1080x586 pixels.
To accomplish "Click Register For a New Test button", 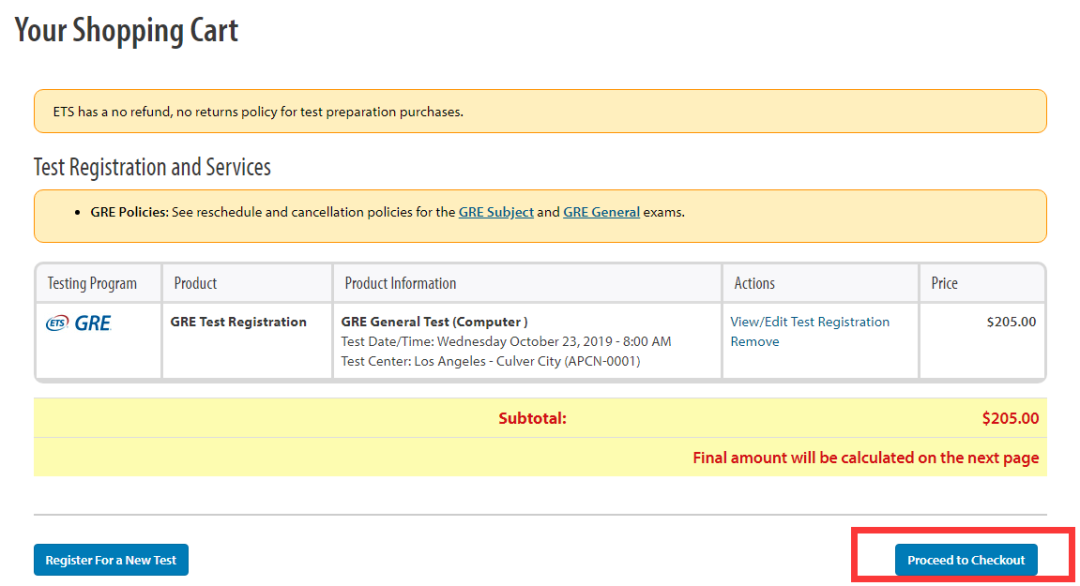I will point(111,560).
